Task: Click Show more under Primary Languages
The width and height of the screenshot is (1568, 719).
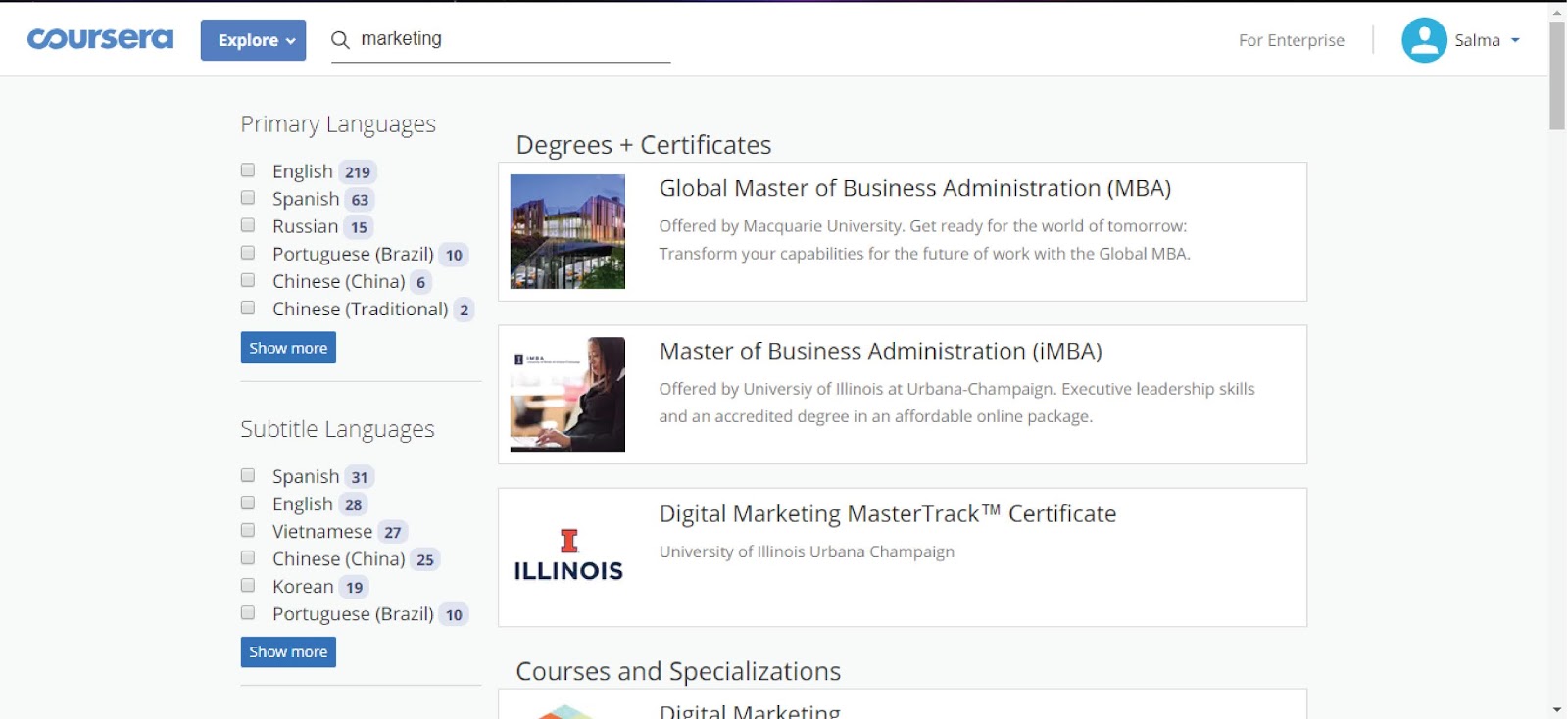Action: (288, 348)
